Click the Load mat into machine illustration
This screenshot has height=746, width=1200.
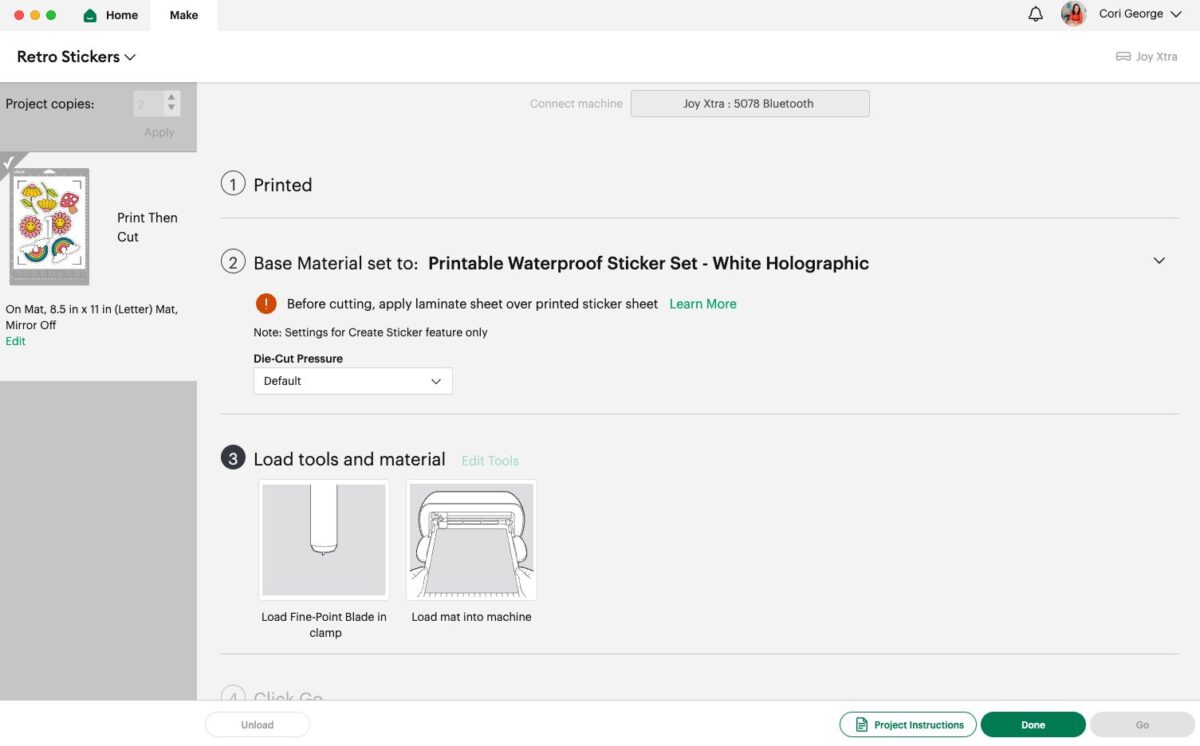tap(472, 540)
